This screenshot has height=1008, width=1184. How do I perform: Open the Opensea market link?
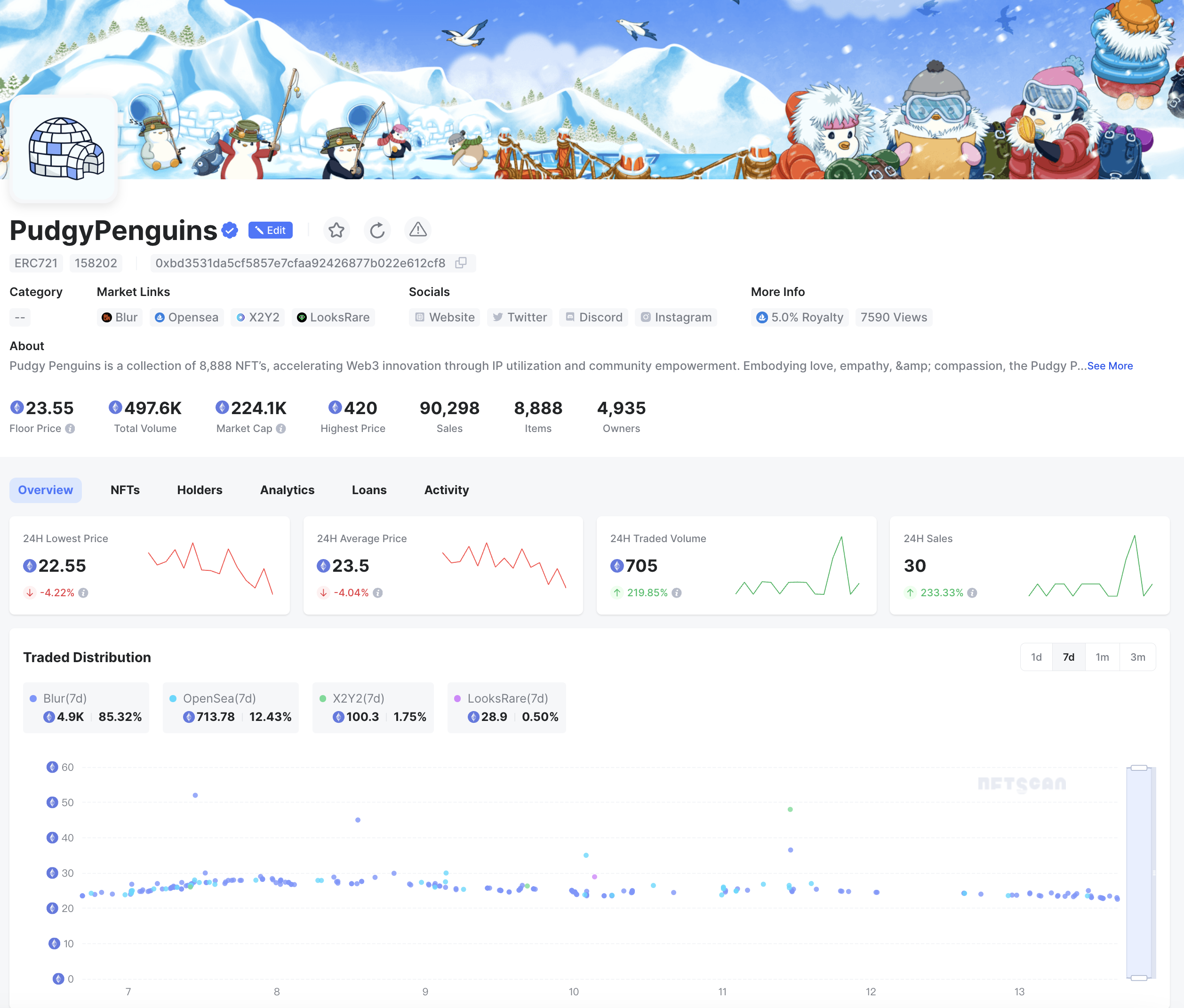coord(187,317)
